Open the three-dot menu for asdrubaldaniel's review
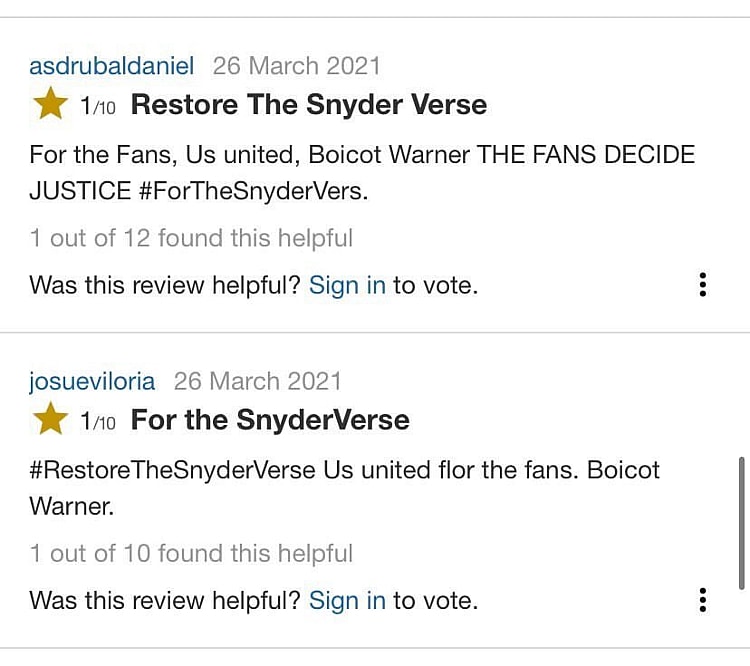The height and width of the screenshot is (666, 750). coord(703,285)
